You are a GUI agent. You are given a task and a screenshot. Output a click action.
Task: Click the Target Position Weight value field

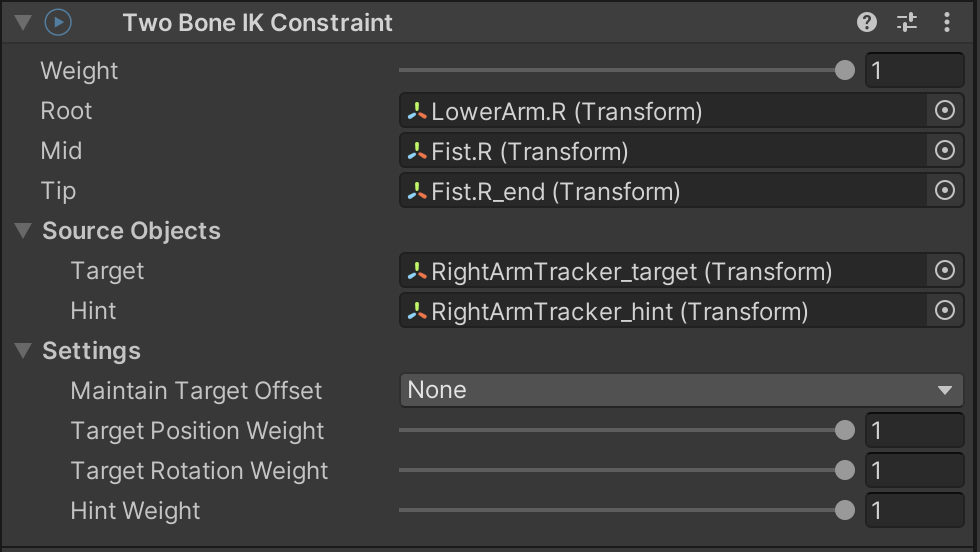[914, 431]
